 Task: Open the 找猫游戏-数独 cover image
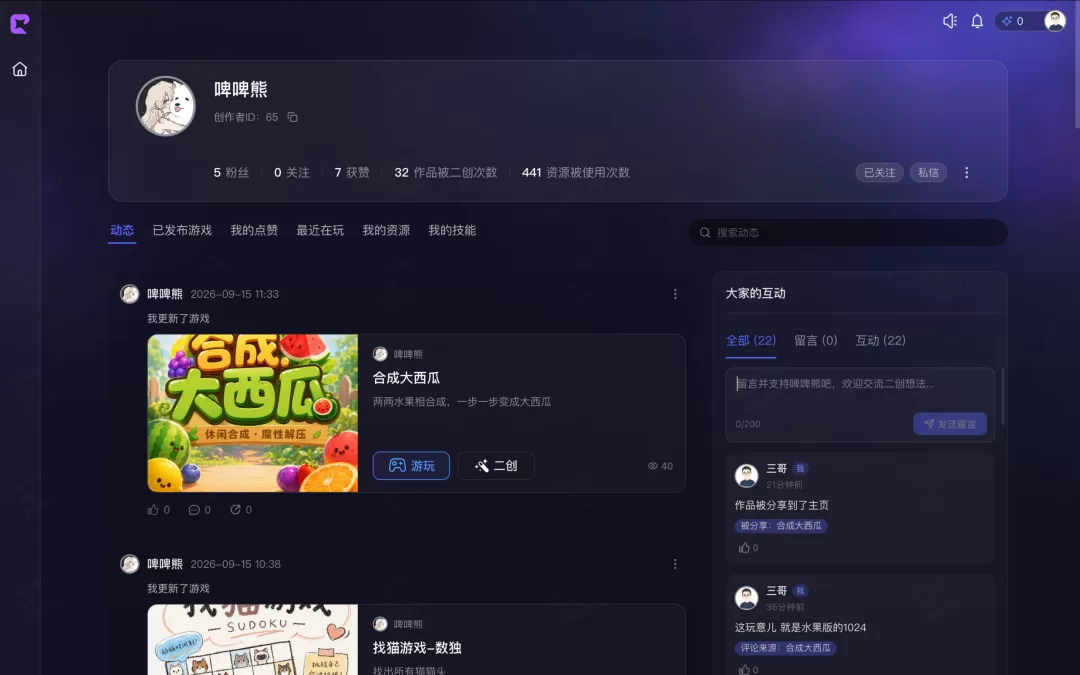point(253,640)
